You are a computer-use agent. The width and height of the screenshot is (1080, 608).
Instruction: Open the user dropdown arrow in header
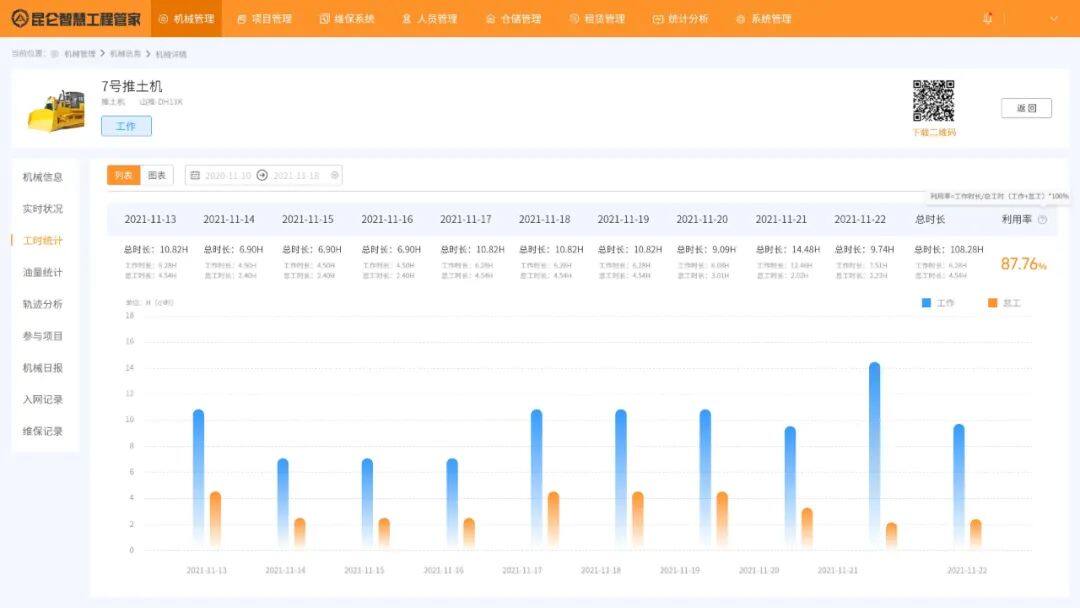1053,19
